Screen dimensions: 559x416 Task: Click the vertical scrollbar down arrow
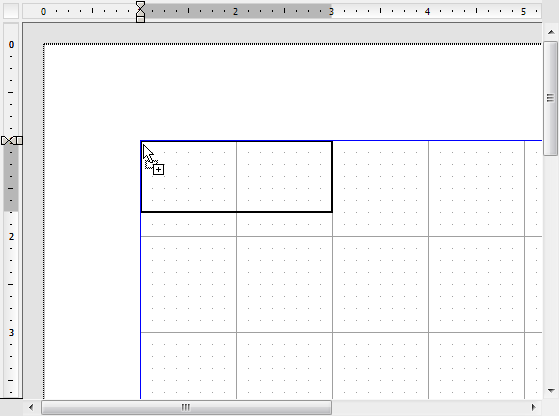551,391
